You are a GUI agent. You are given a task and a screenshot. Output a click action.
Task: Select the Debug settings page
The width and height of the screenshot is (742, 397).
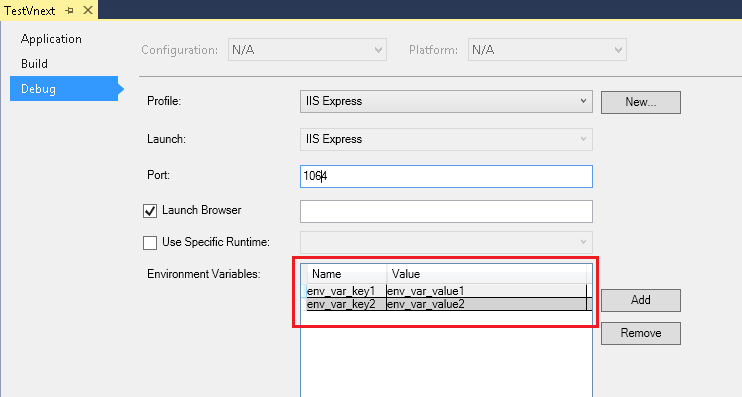(x=64, y=88)
